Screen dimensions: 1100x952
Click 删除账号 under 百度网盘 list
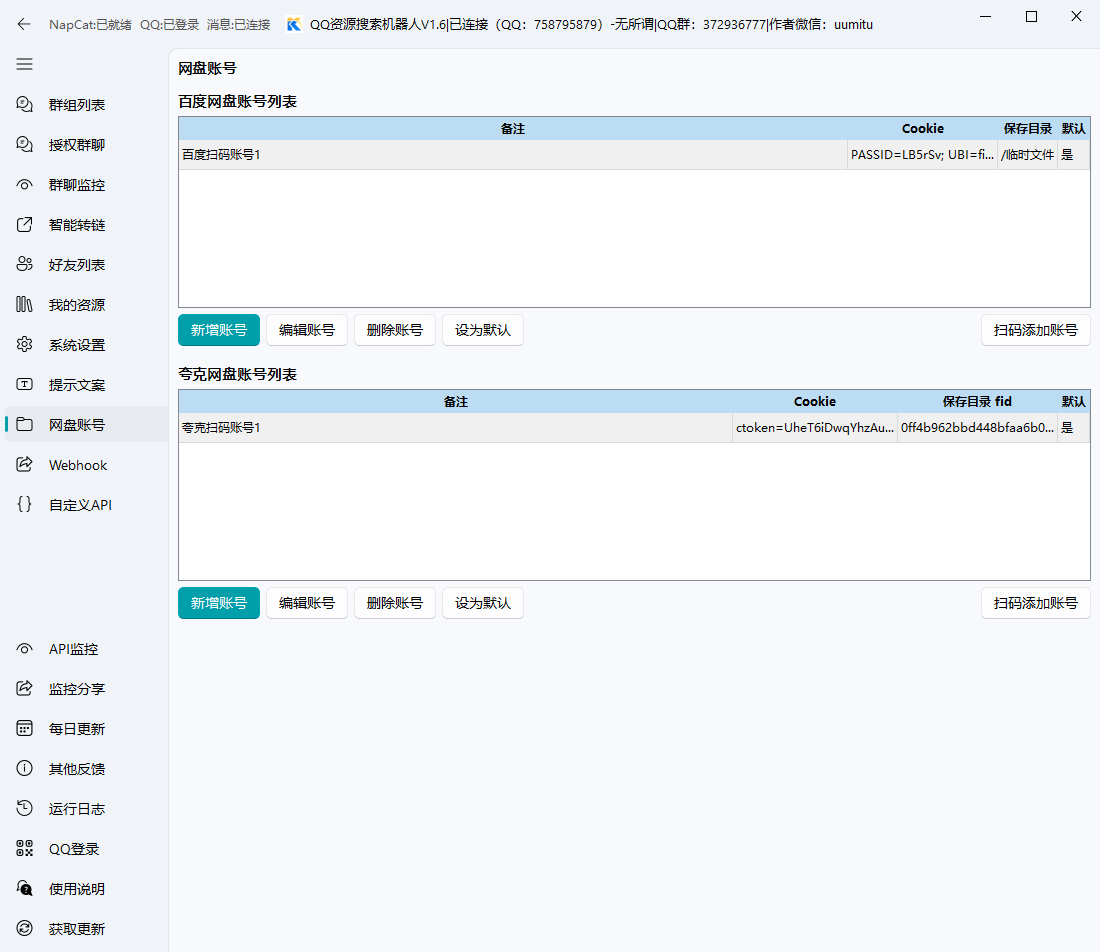[x=395, y=330]
